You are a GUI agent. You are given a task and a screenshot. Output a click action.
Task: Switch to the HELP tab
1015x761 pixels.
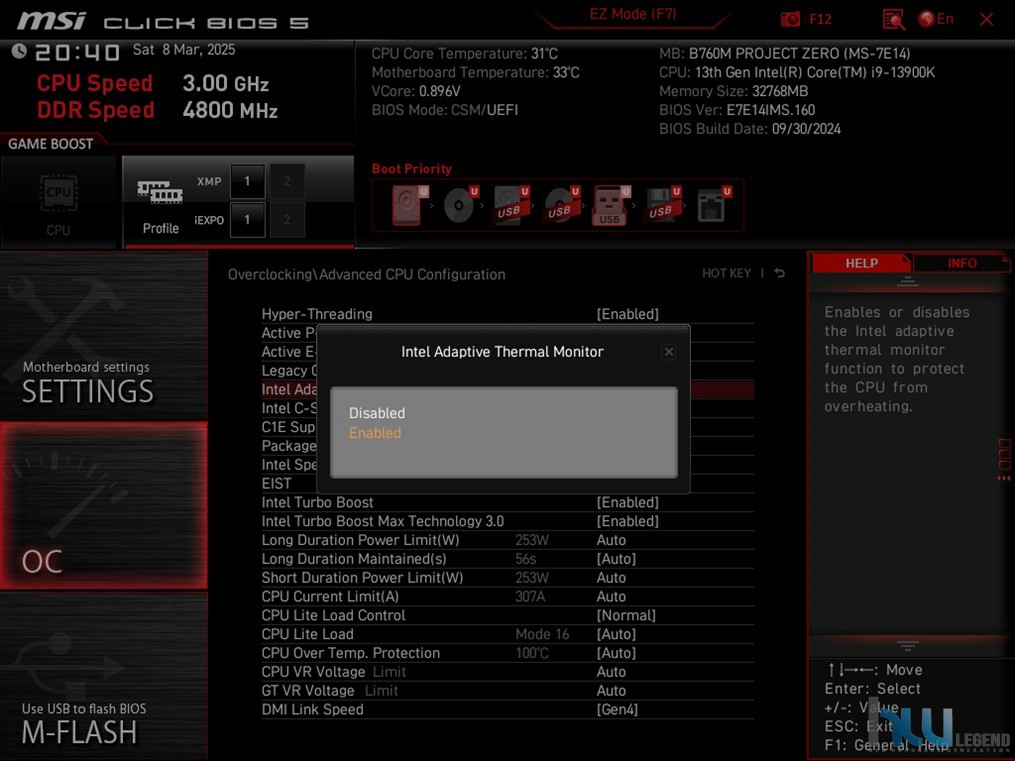point(861,263)
